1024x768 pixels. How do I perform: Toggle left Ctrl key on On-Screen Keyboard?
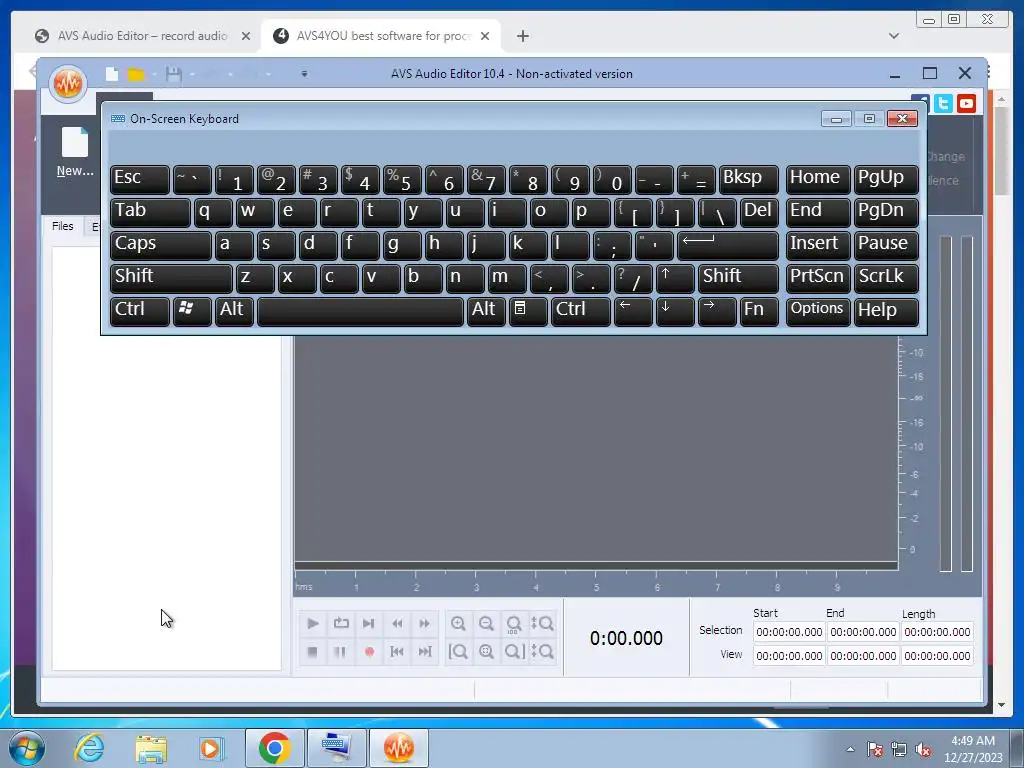pos(140,311)
